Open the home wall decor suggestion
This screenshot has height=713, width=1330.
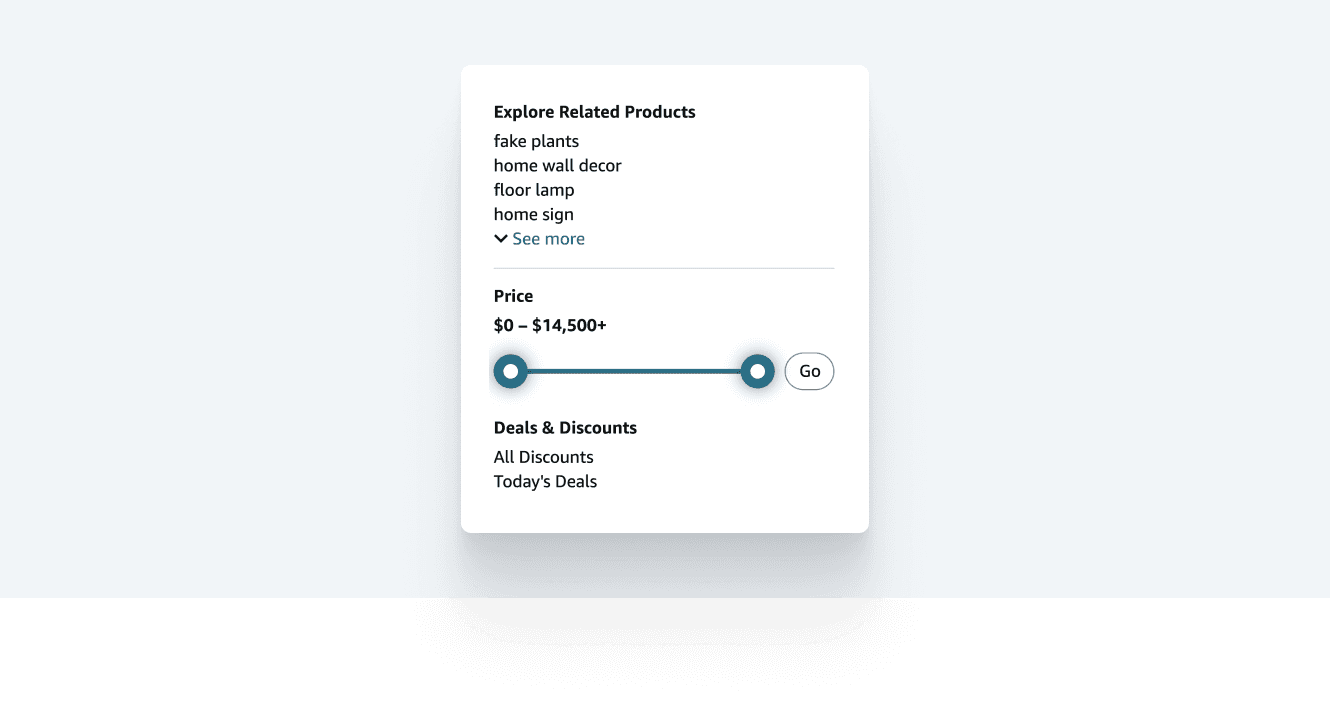[x=557, y=165]
